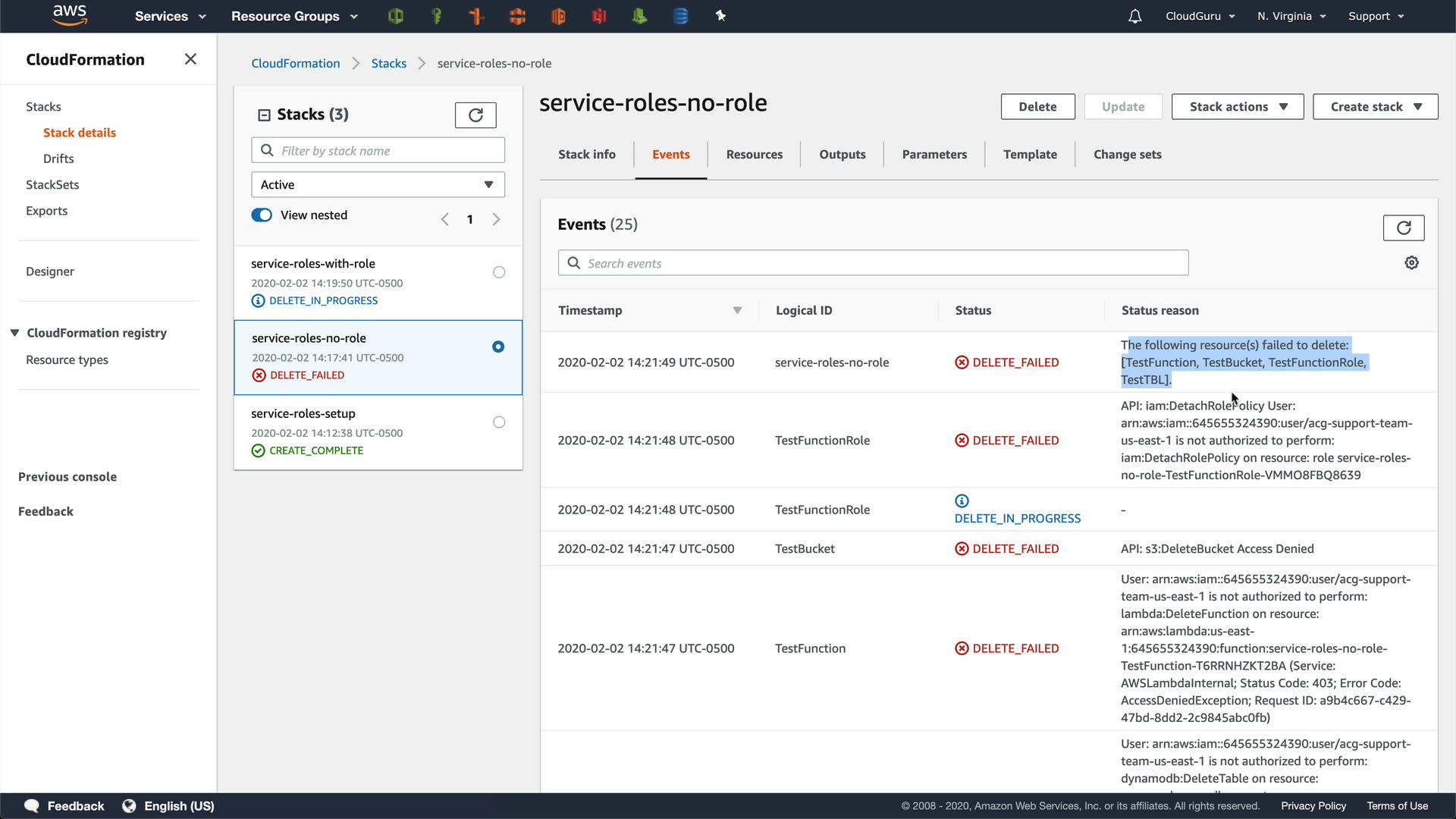Viewport: 1456px width, 819px height.
Task: Open the Template tab
Action: click(x=1029, y=155)
